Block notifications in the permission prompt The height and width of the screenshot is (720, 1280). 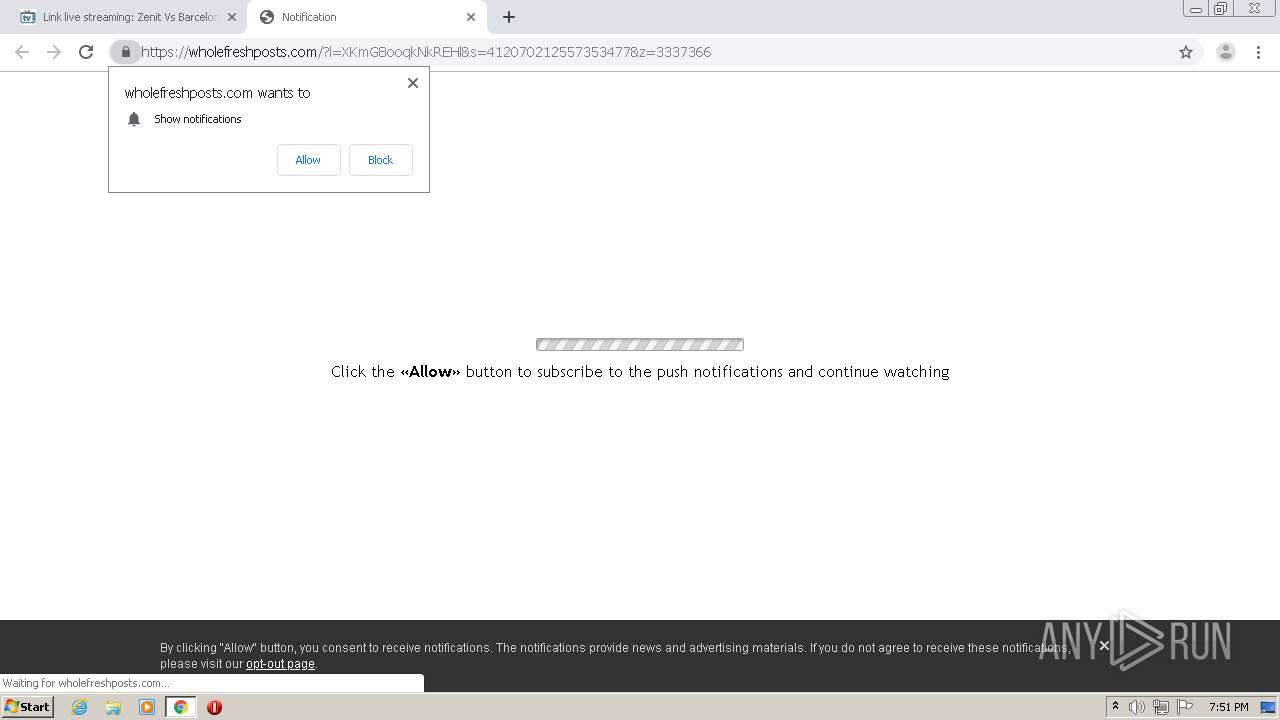pyautogui.click(x=380, y=160)
